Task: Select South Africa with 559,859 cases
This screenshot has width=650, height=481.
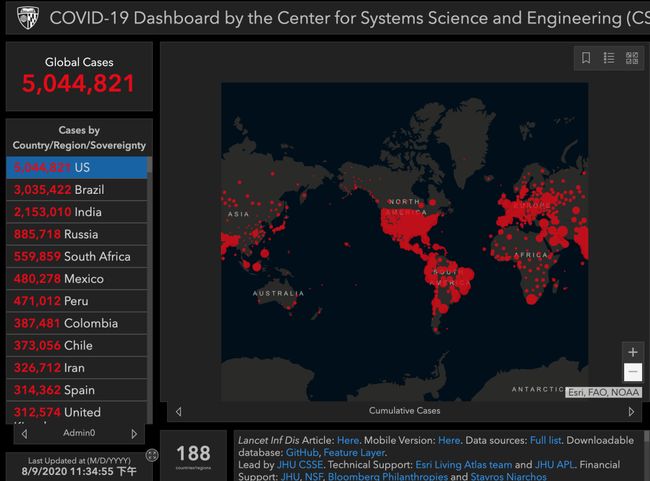Action: coord(77,257)
